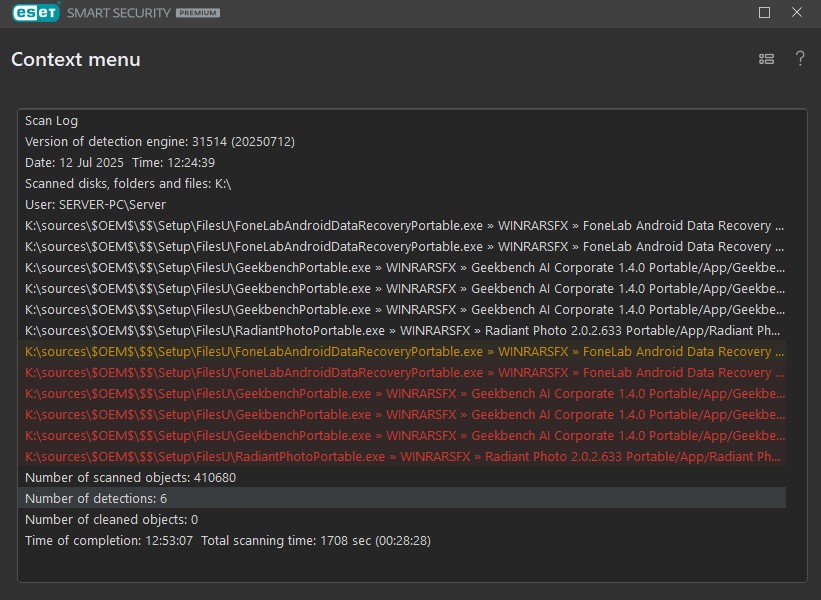This screenshot has width=821, height=600.
Task: Click "Number of cleaned objects: 0" line
Action: [402, 519]
